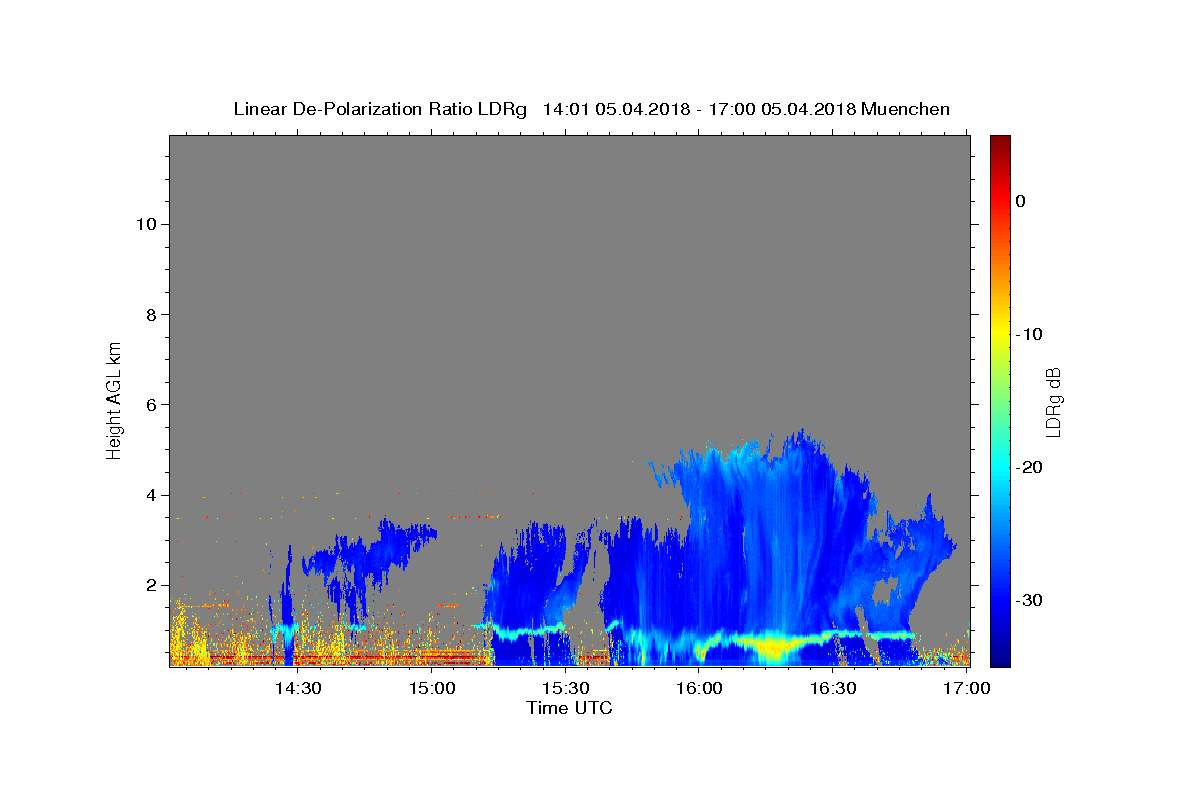Click the 15:30 time tick label
Screen dimensions: 1200x800
[x=565, y=689]
